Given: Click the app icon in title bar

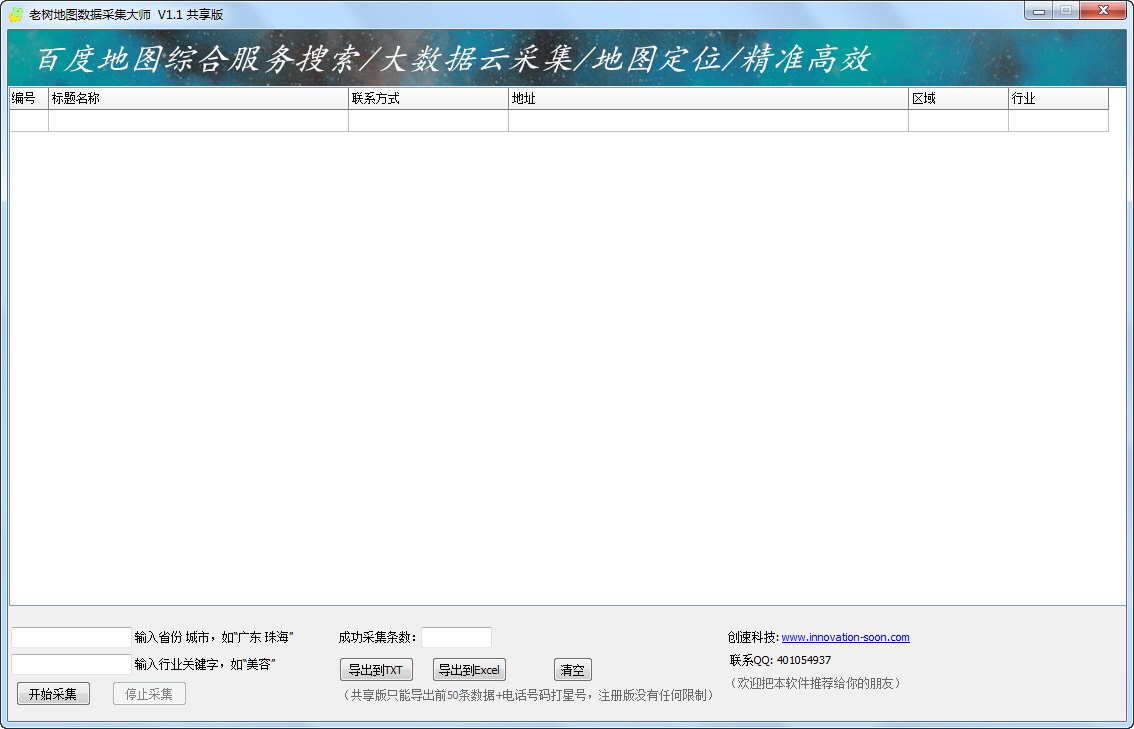Looking at the screenshot, I should (16, 14).
